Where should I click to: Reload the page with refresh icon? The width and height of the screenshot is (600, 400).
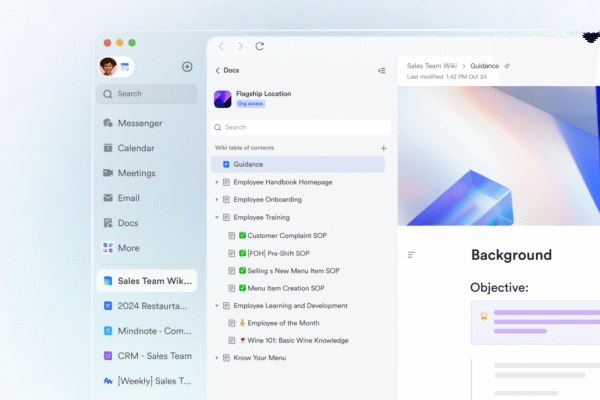pos(259,46)
